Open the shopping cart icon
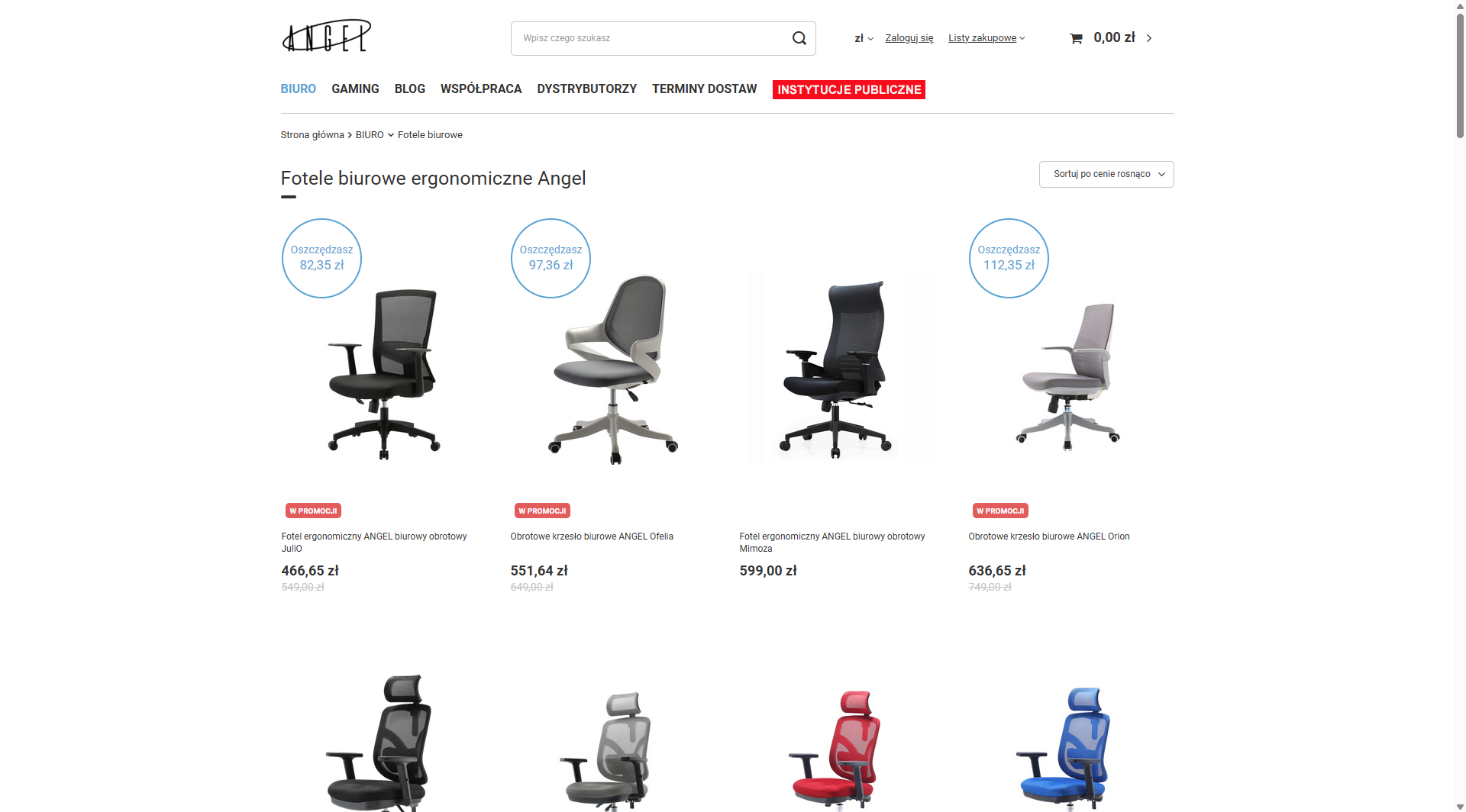Viewport: 1466px width, 812px height. 1076,38
